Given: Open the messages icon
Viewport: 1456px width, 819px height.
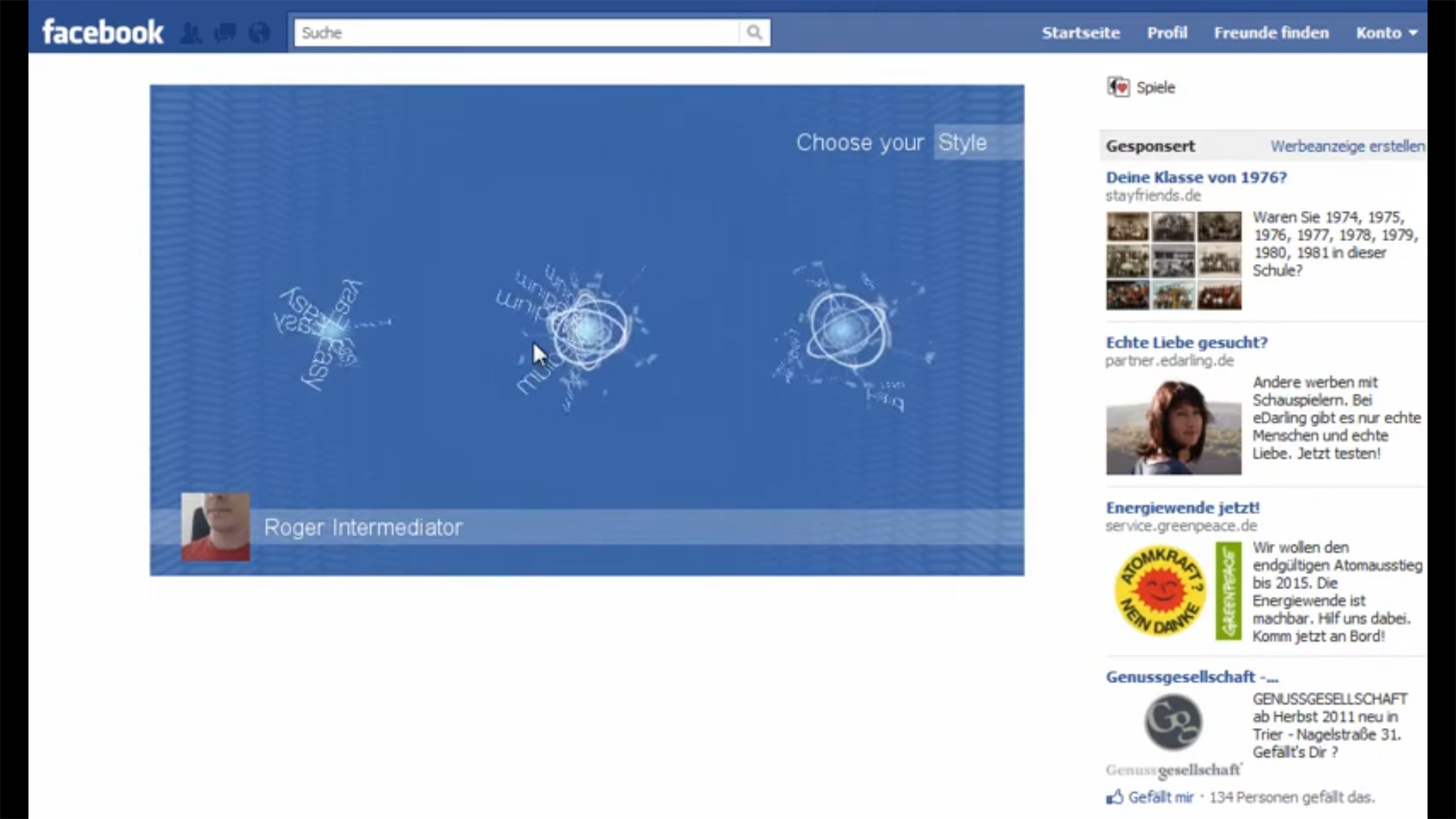Looking at the screenshot, I should [x=225, y=33].
